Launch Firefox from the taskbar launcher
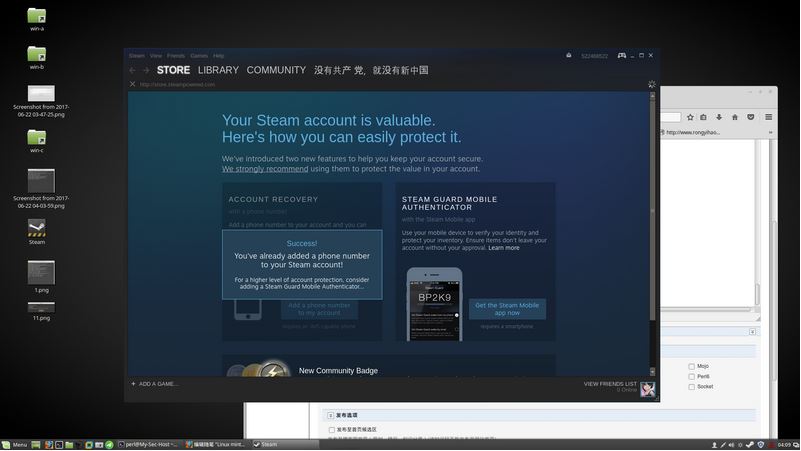This screenshot has width=801, height=451. coord(49,444)
